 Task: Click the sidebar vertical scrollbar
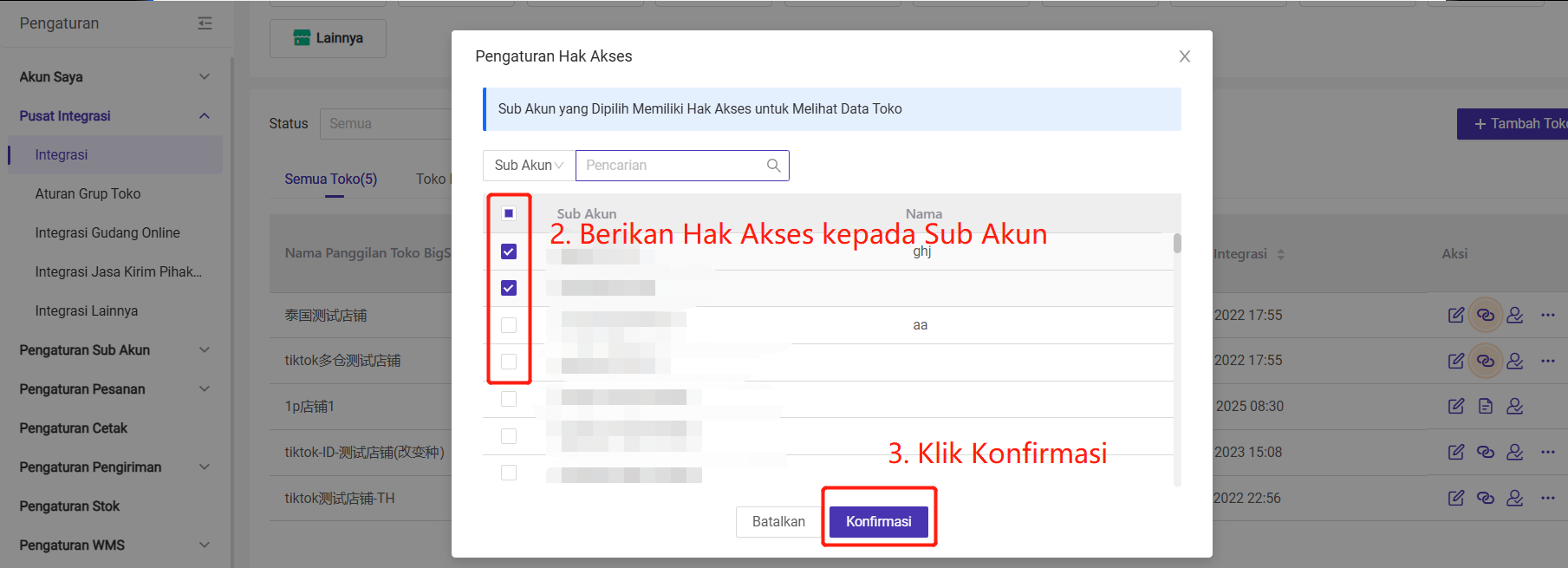pos(231,312)
